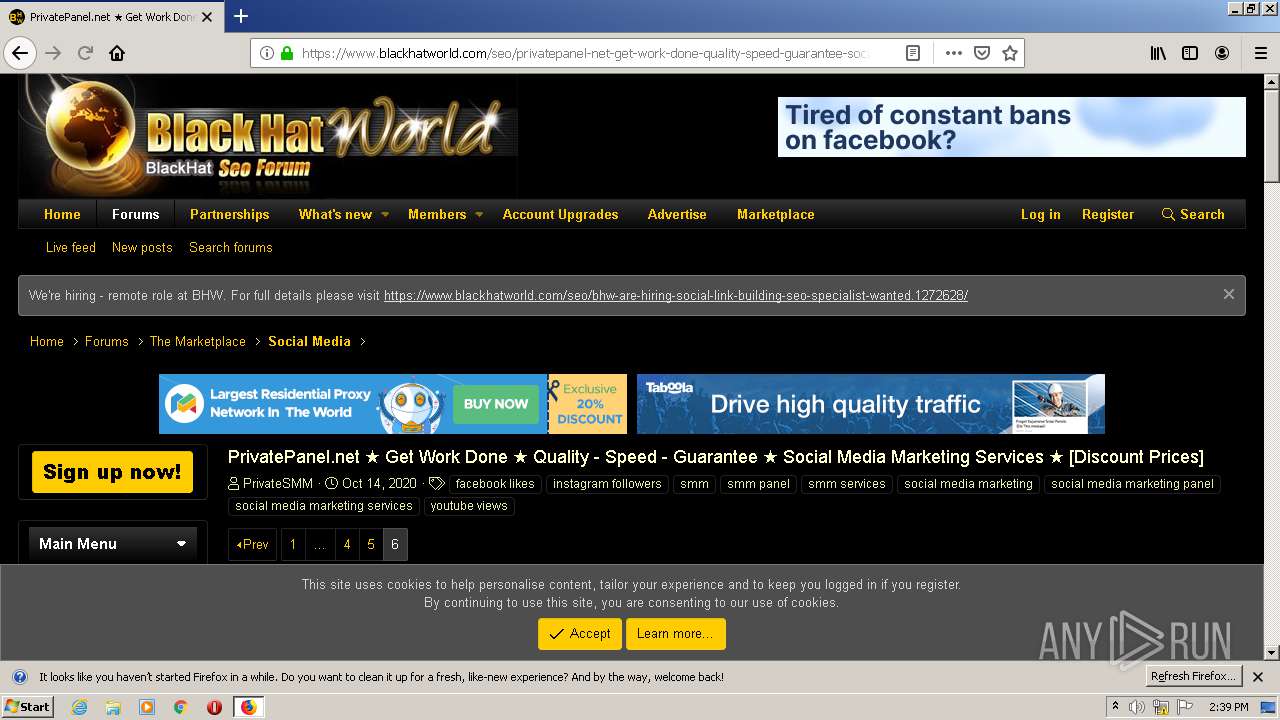
Task: Open the media player taskbar icon
Action: [147, 707]
